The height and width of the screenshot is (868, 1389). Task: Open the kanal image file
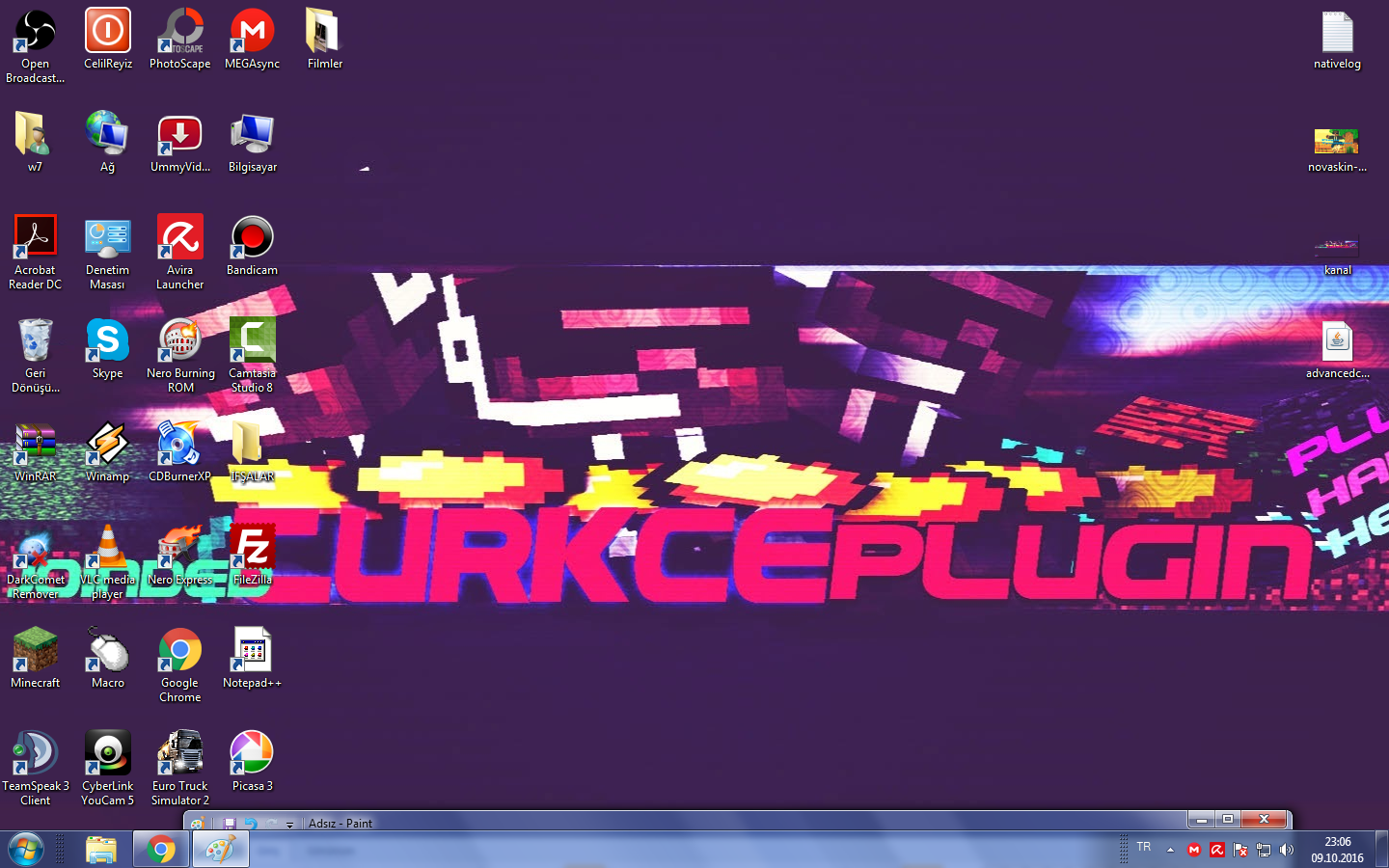1337,255
